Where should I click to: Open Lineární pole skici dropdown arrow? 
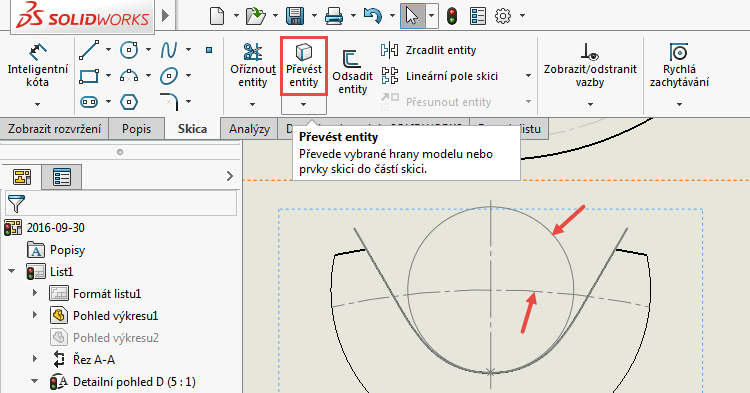click(529, 76)
